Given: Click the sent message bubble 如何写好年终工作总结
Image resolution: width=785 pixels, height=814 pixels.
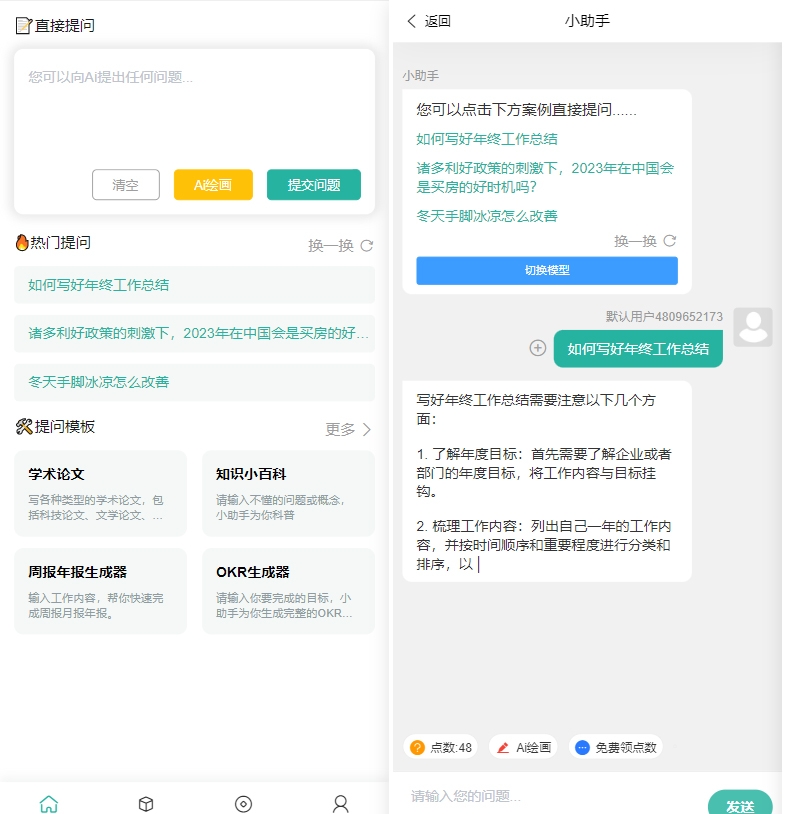Looking at the screenshot, I should coord(638,349).
